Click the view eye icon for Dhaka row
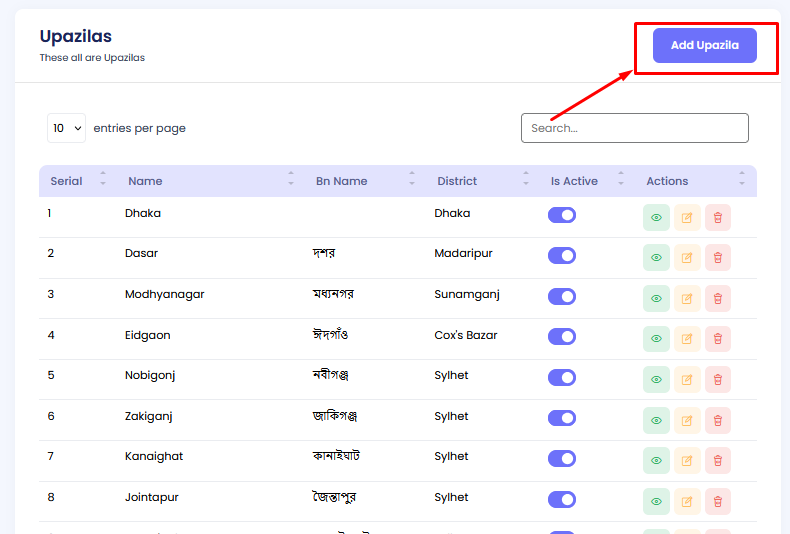 656,217
